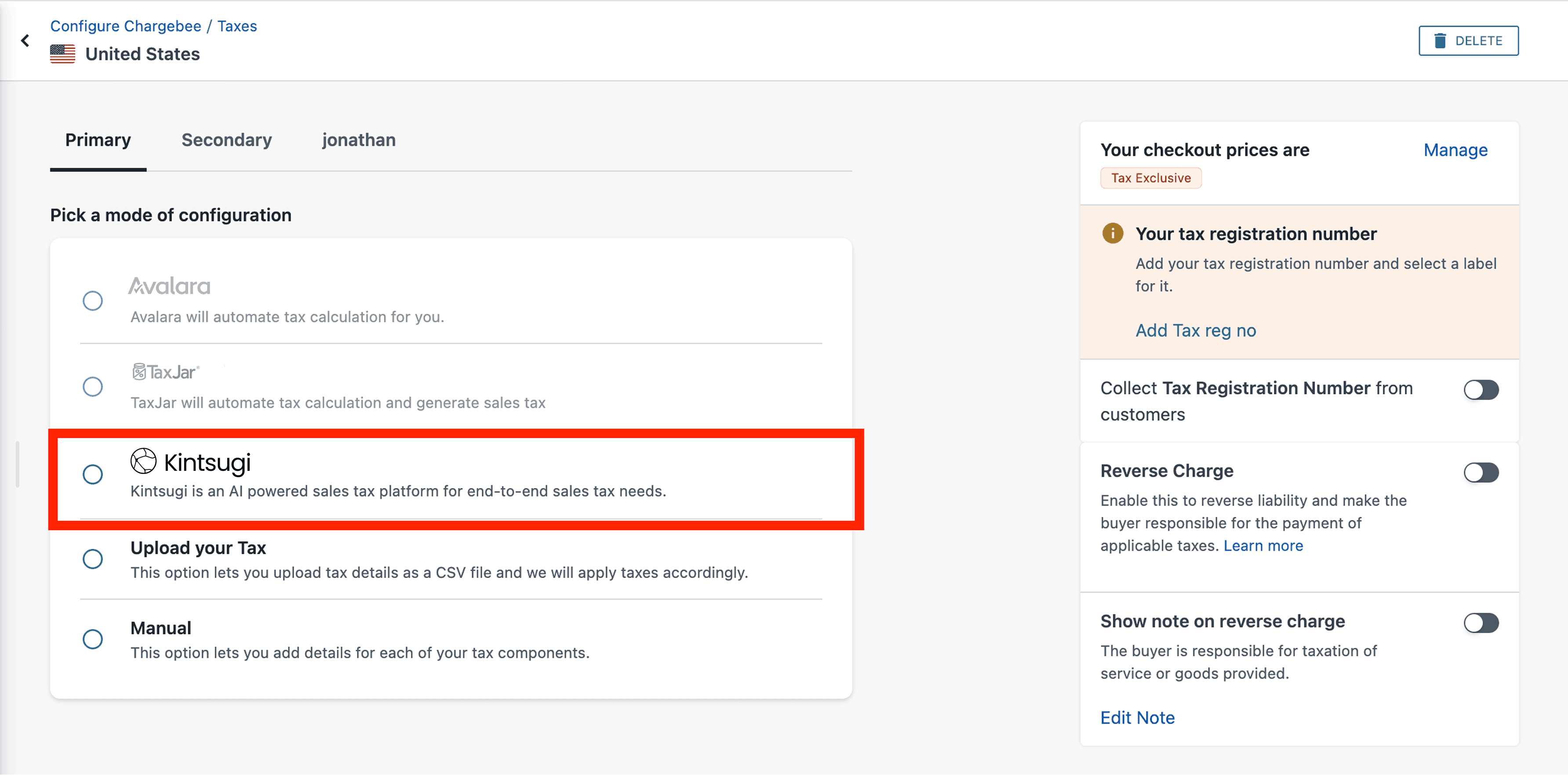Click the trash icon in the Delete button
1568x775 pixels.
pos(1440,41)
